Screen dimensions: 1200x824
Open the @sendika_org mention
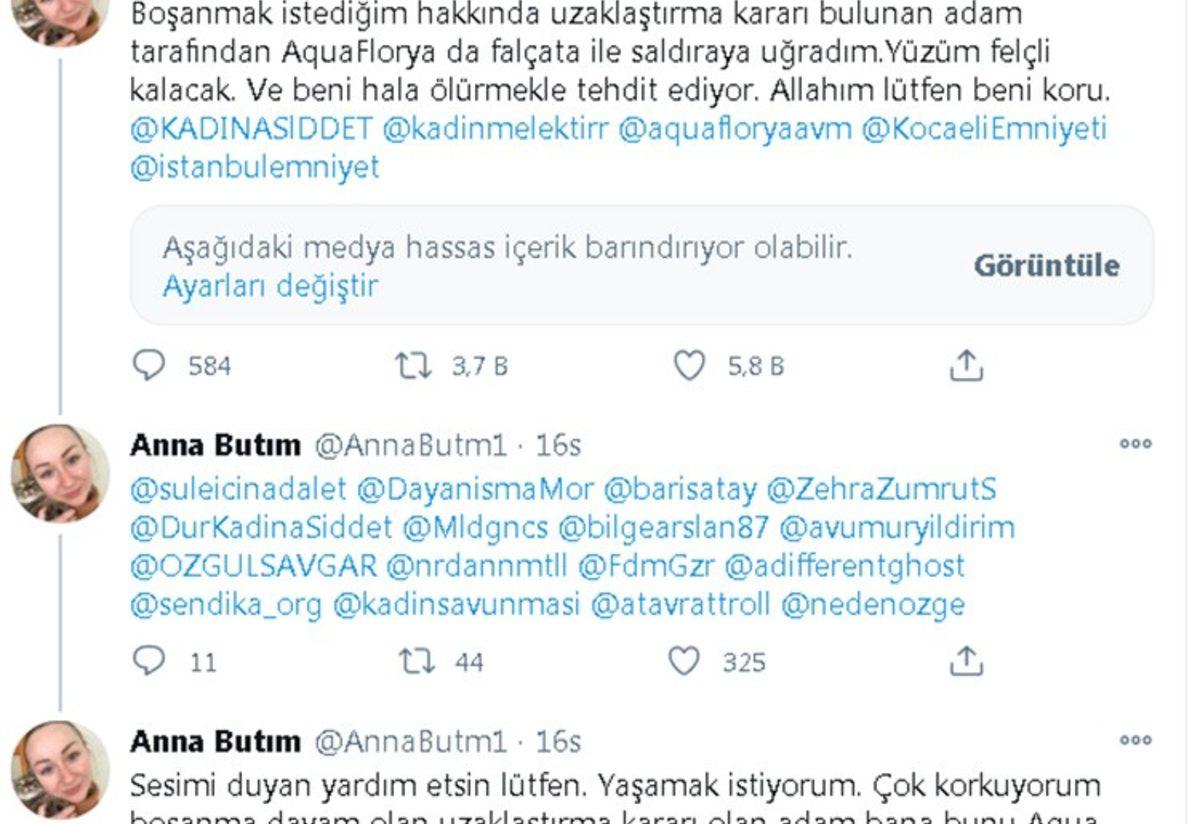pyautogui.click(x=227, y=604)
